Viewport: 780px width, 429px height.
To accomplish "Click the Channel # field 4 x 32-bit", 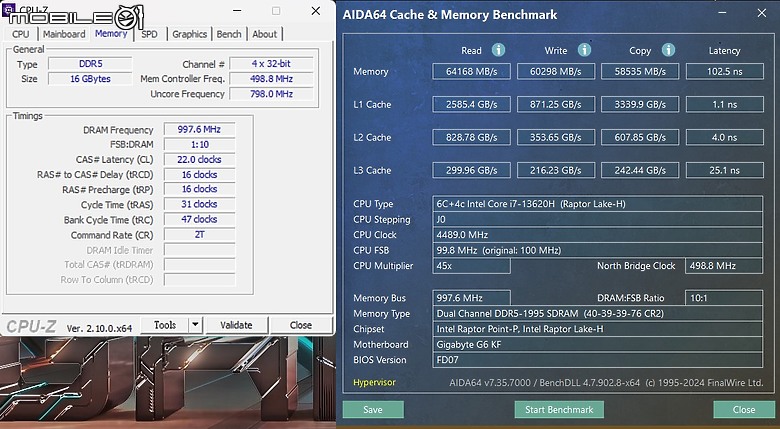I will (271, 64).
